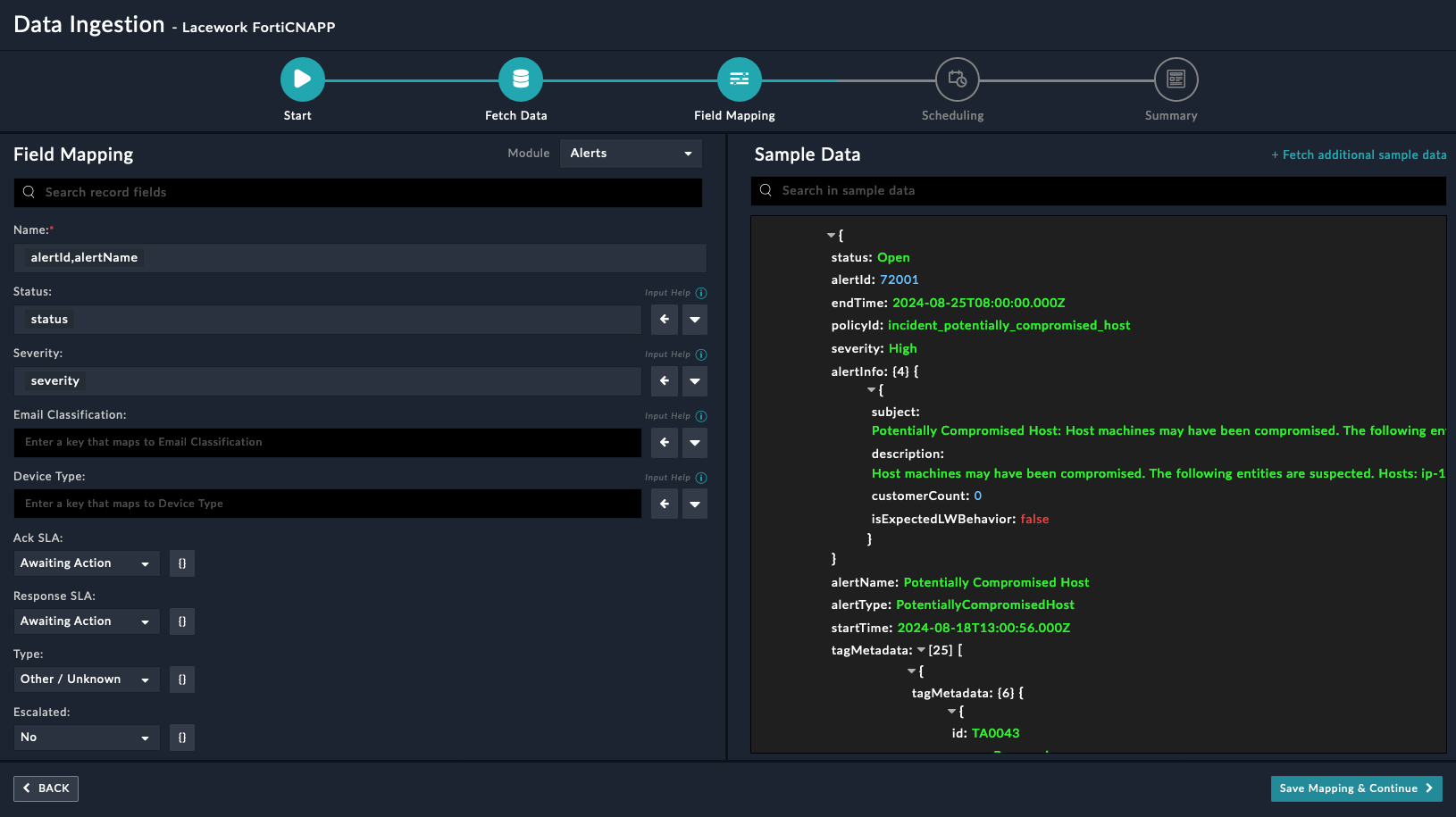1456x817 pixels.
Task: Click the Fetch Data database icon
Action: point(520,79)
